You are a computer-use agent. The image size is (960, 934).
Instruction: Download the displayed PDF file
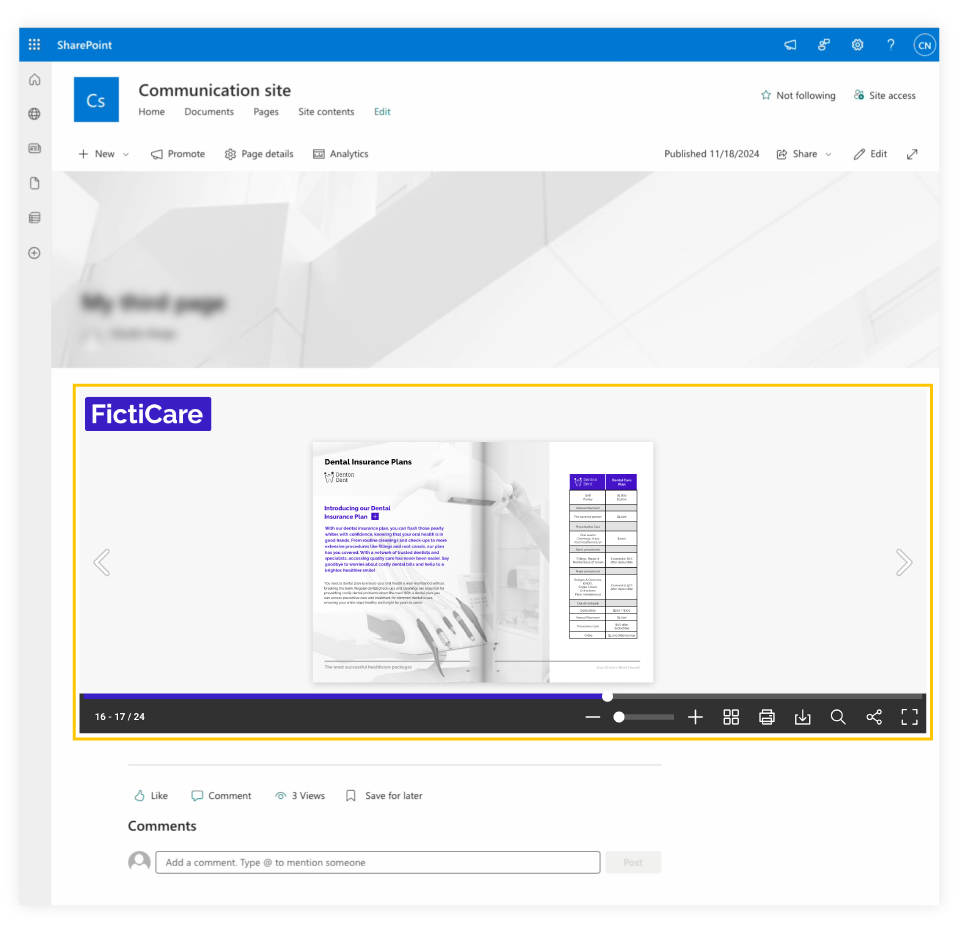802,717
